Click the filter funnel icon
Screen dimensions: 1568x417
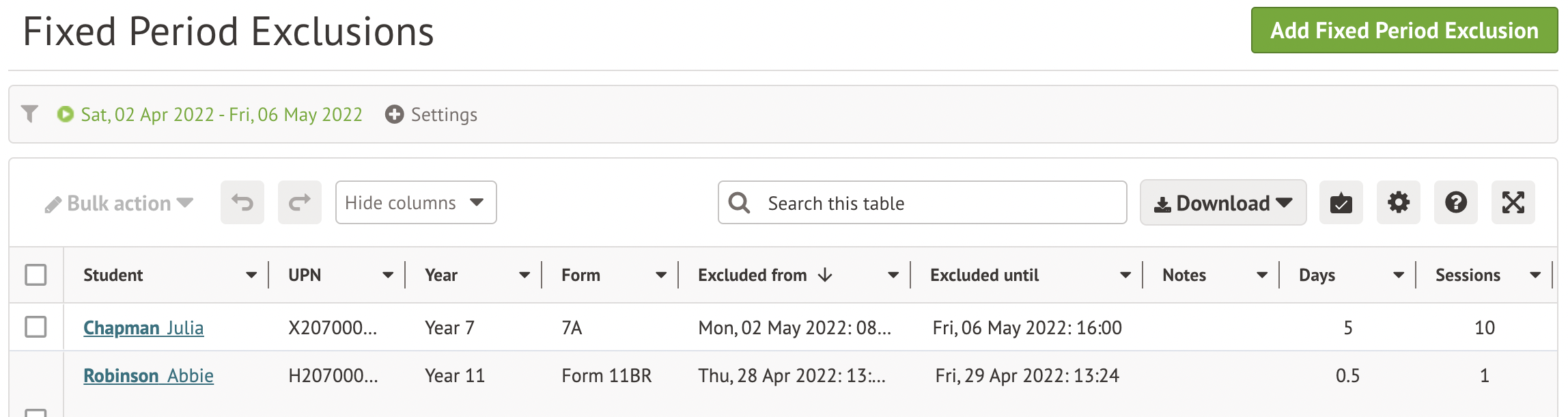pos(29,113)
